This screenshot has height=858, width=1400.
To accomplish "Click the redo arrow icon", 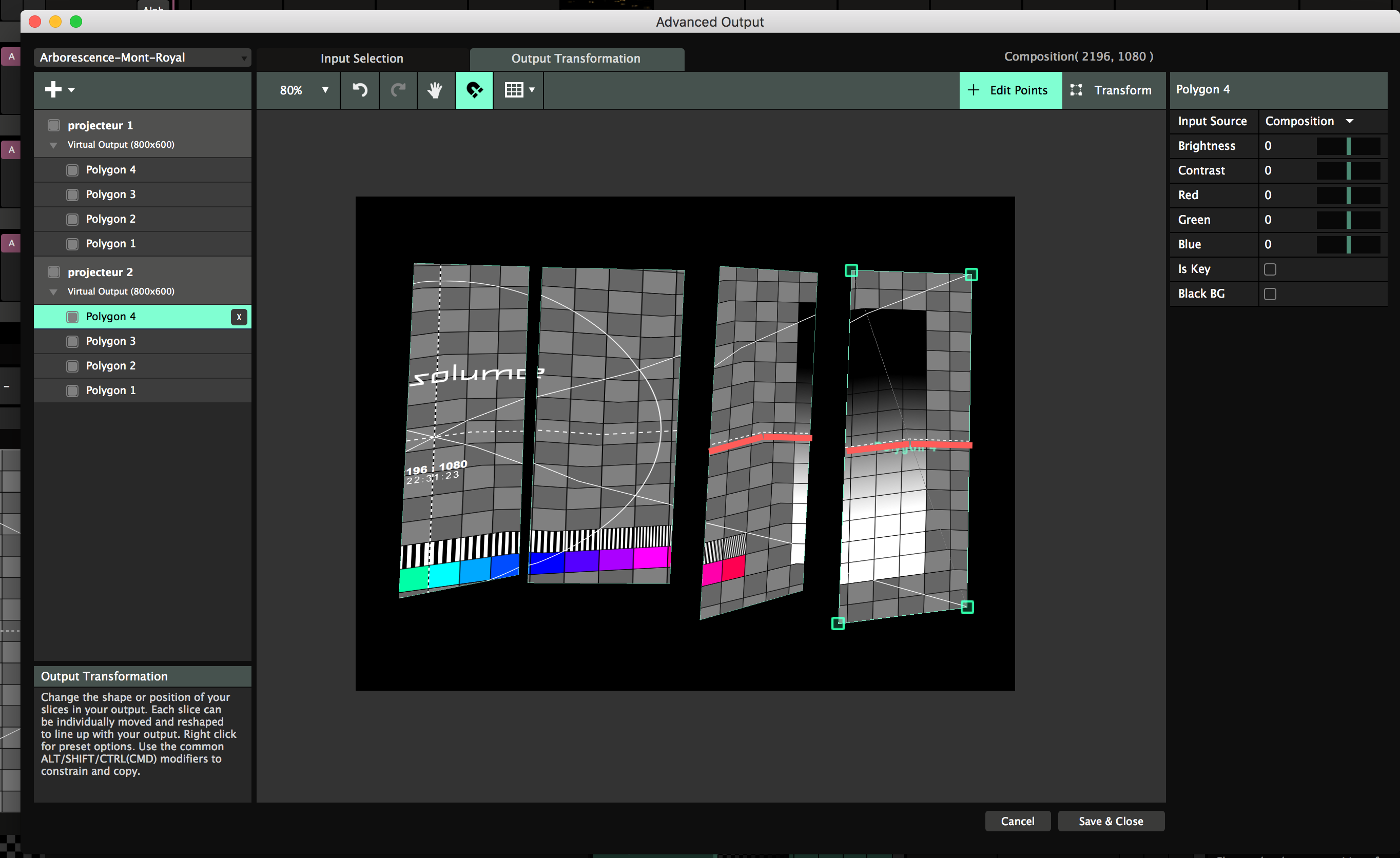I will (398, 90).
